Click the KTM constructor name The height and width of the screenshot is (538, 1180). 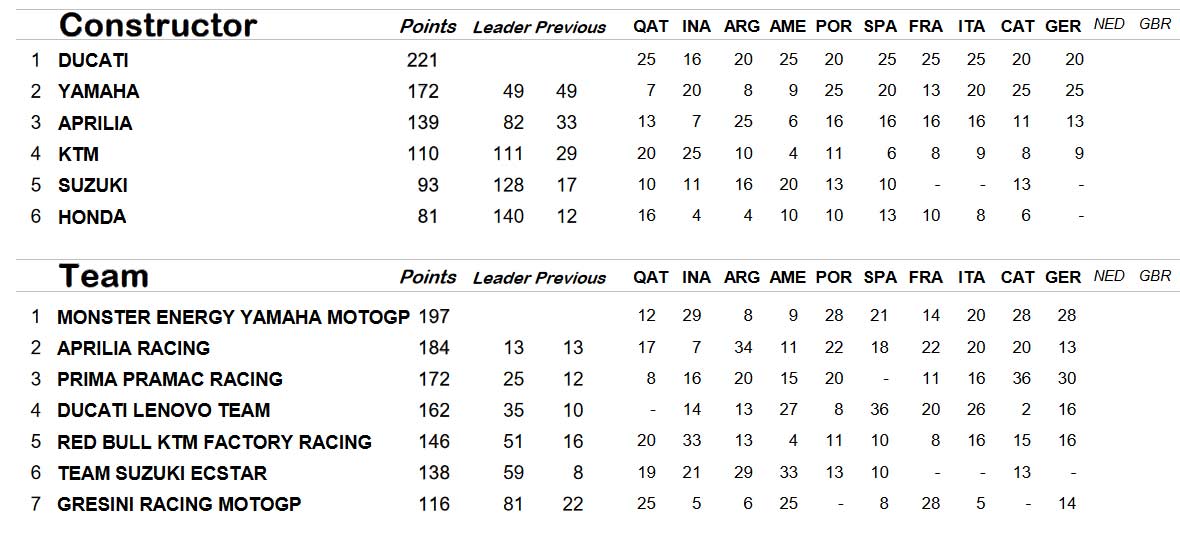[x=78, y=154]
